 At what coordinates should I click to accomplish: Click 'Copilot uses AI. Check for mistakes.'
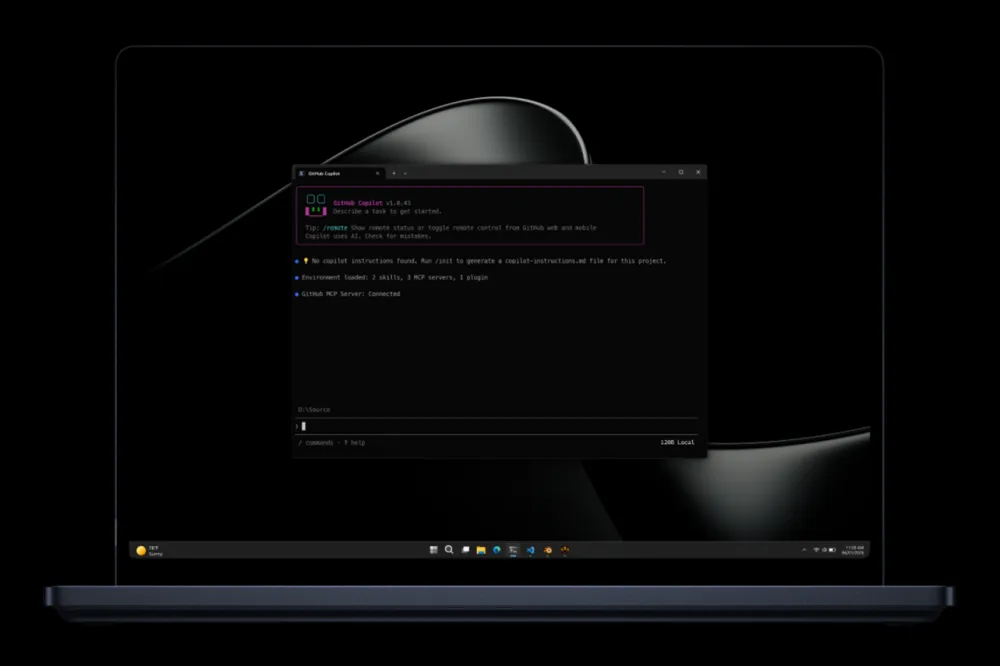tap(368, 236)
